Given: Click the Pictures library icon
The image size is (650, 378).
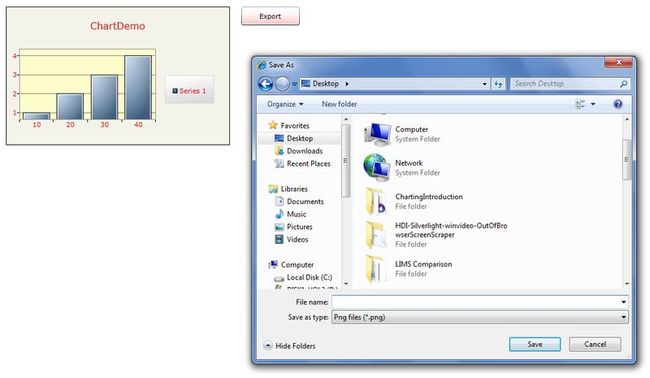Looking at the screenshot, I should pos(279,227).
